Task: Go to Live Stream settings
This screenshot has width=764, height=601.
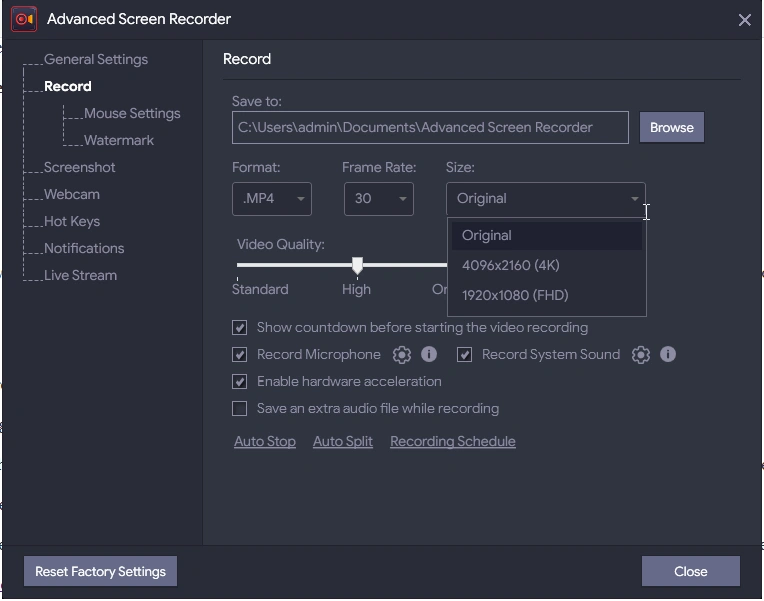Action: pyautogui.click(x=80, y=275)
